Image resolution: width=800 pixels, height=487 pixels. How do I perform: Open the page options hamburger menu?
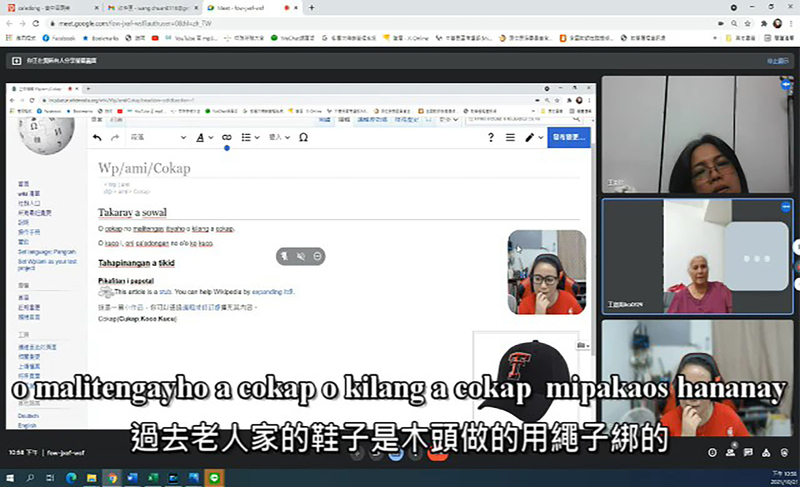tap(510, 137)
